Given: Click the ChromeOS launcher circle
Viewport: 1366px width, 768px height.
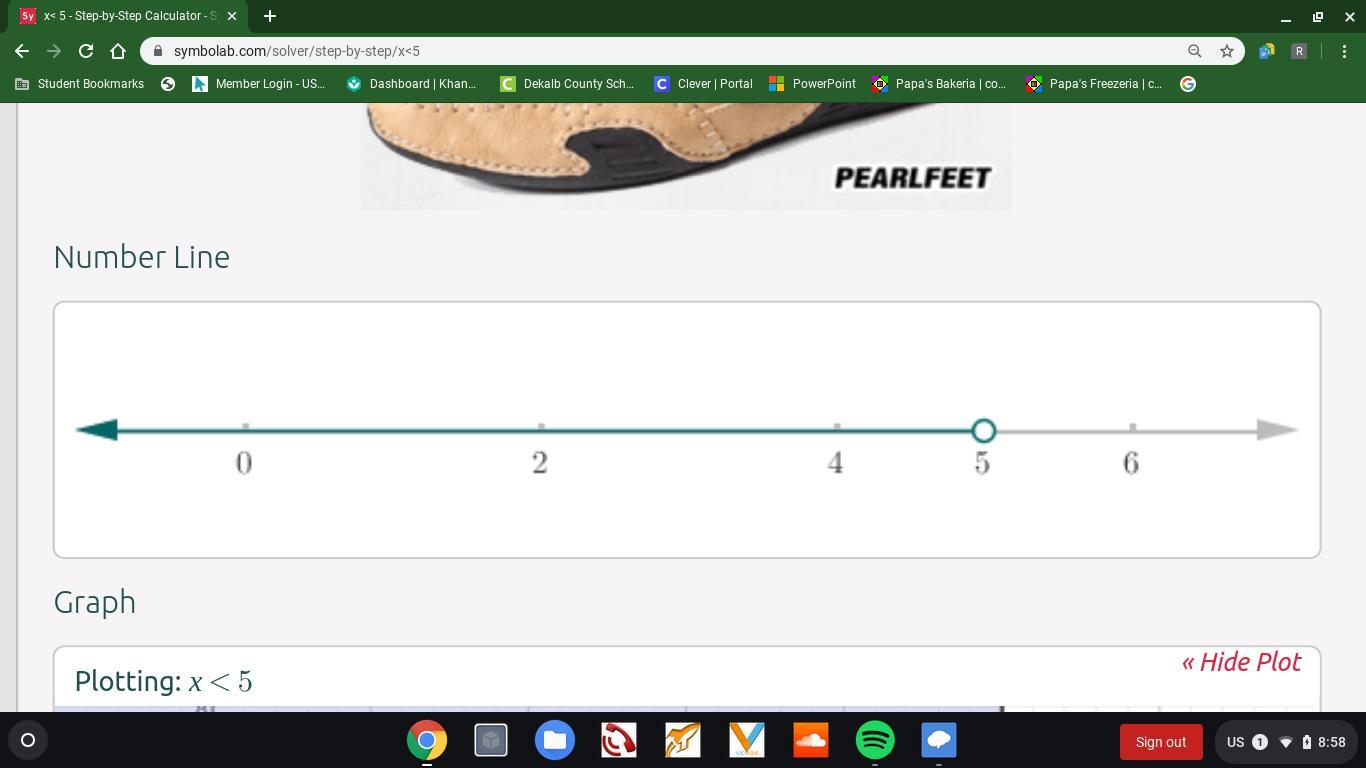Looking at the screenshot, I should pyautogui.click(x=28, y=741).
